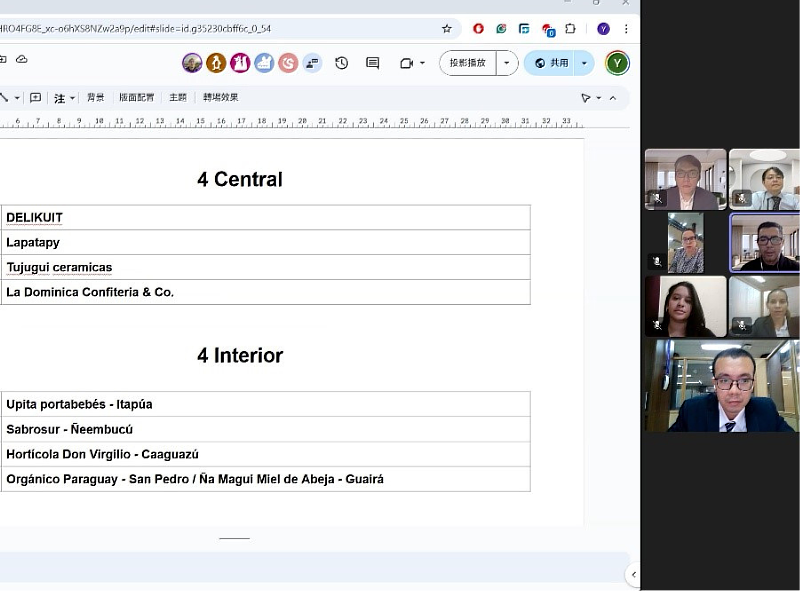
Task: Select top-right participant video with tie
Action: point(764,179)
